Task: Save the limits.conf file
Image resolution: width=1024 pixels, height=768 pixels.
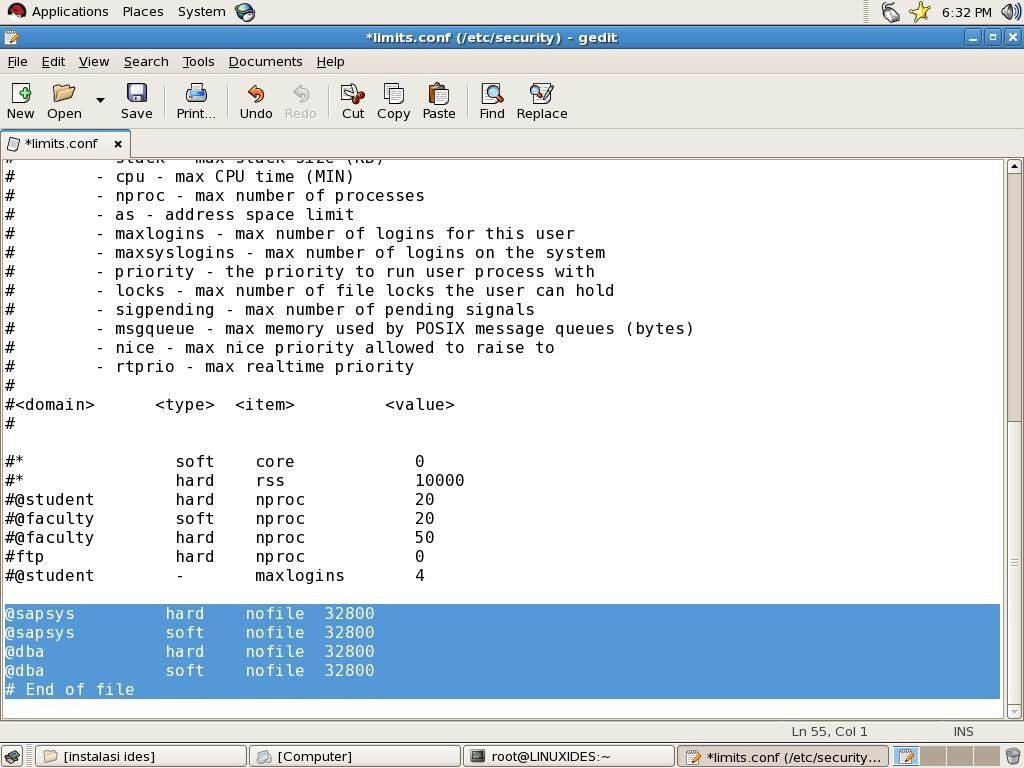Action: 136,101
